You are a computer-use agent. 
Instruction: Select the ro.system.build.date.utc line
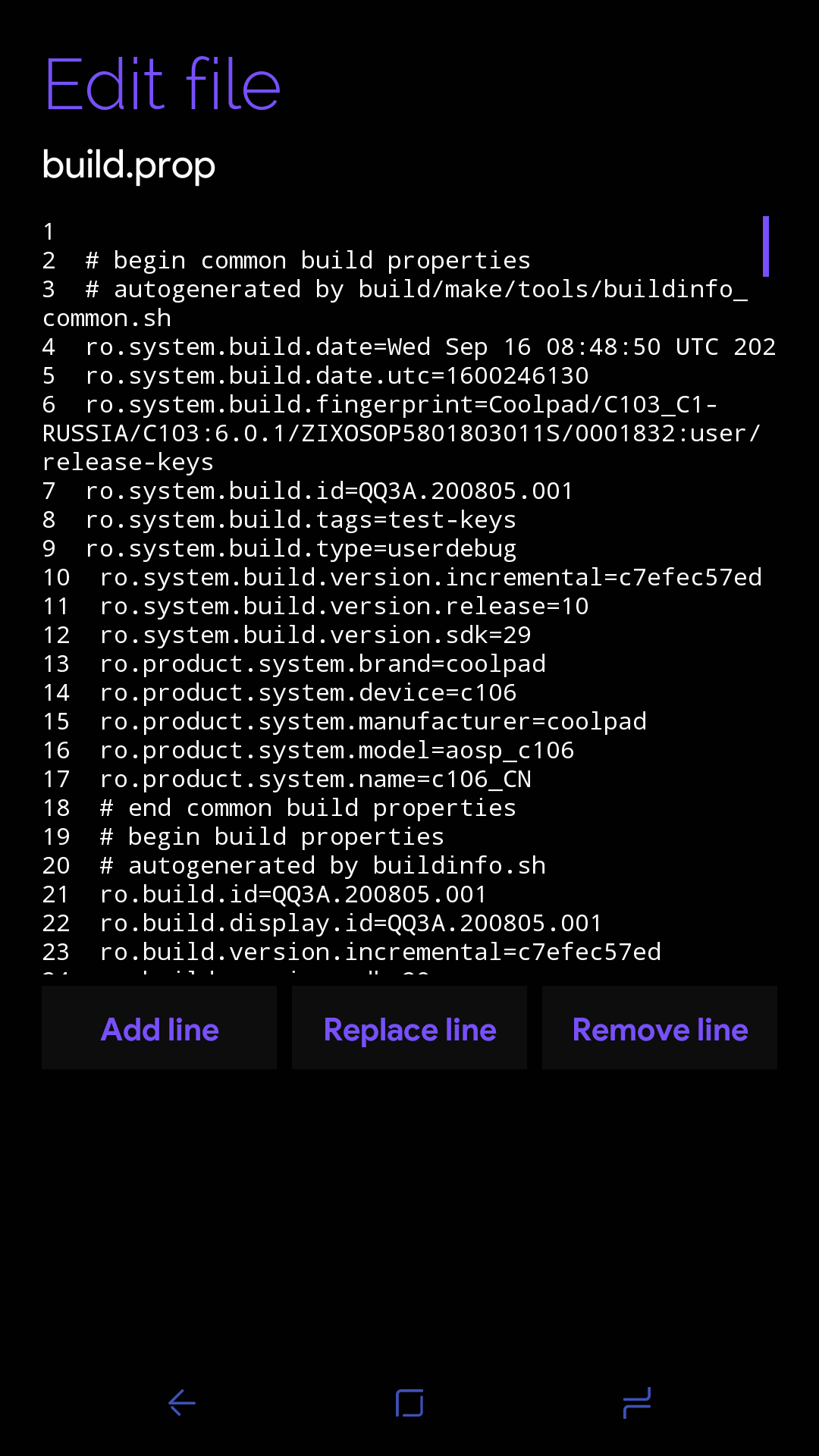337,376
